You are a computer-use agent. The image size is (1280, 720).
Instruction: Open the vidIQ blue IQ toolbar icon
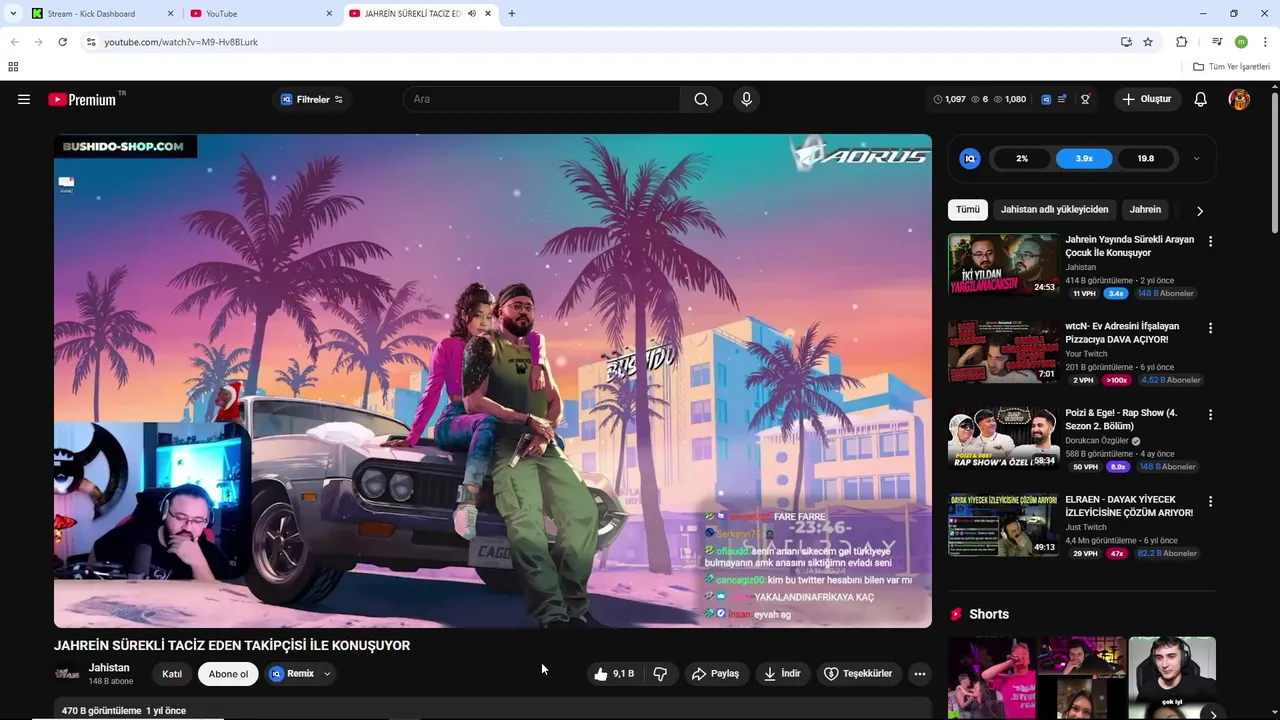[x=1046, y=99]
